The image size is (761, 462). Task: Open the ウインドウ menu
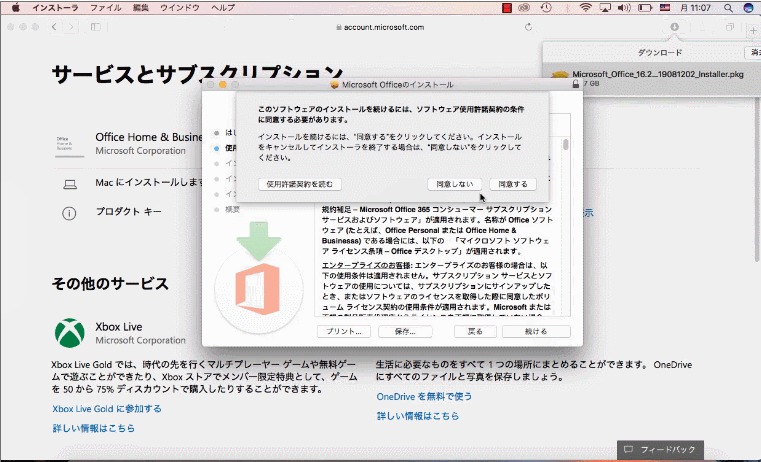tap(180, 8)
